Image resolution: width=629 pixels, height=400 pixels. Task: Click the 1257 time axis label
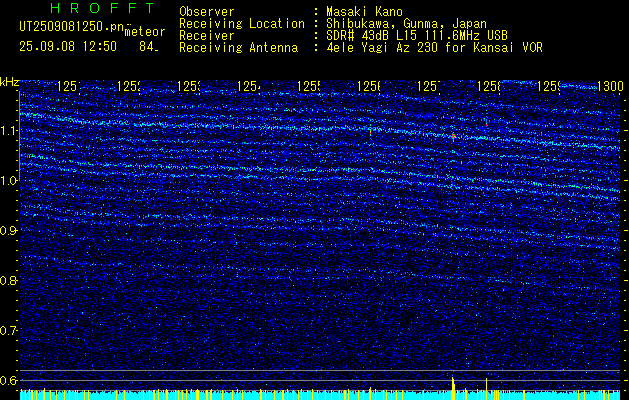(x=429, y=86)
